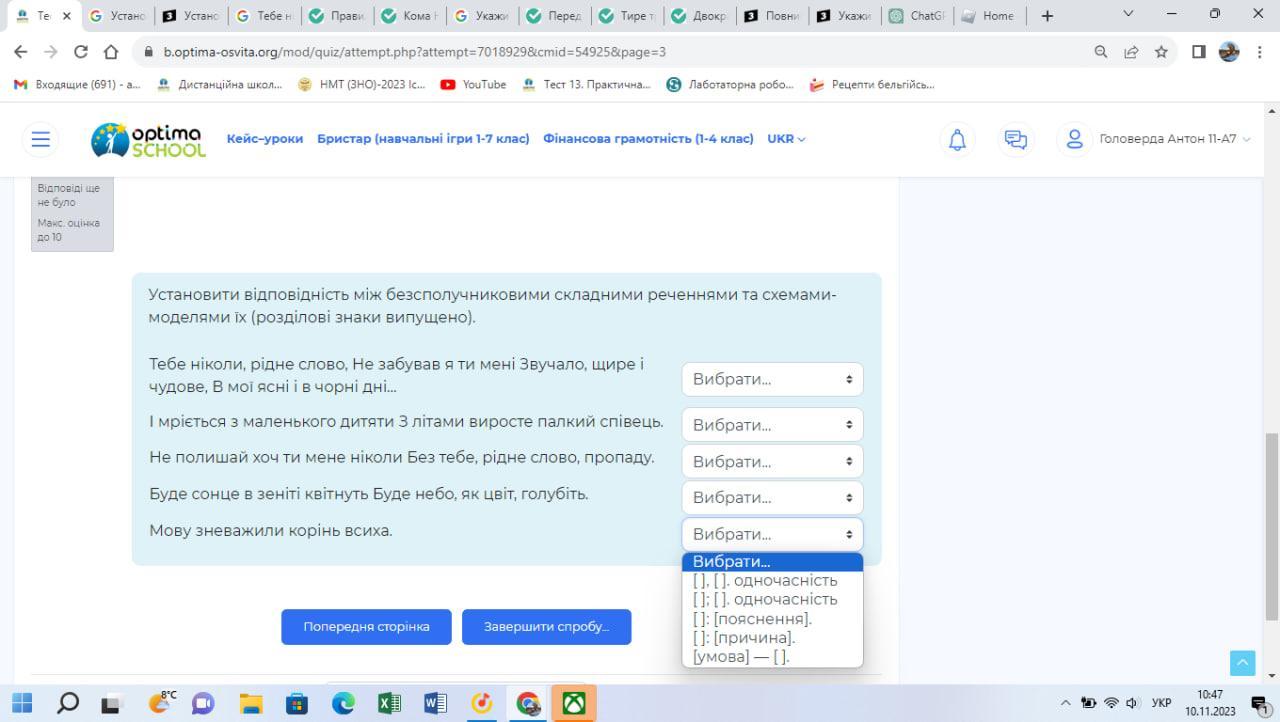
Task: Open the messages chat icon
Action: tap(1015, 140)
